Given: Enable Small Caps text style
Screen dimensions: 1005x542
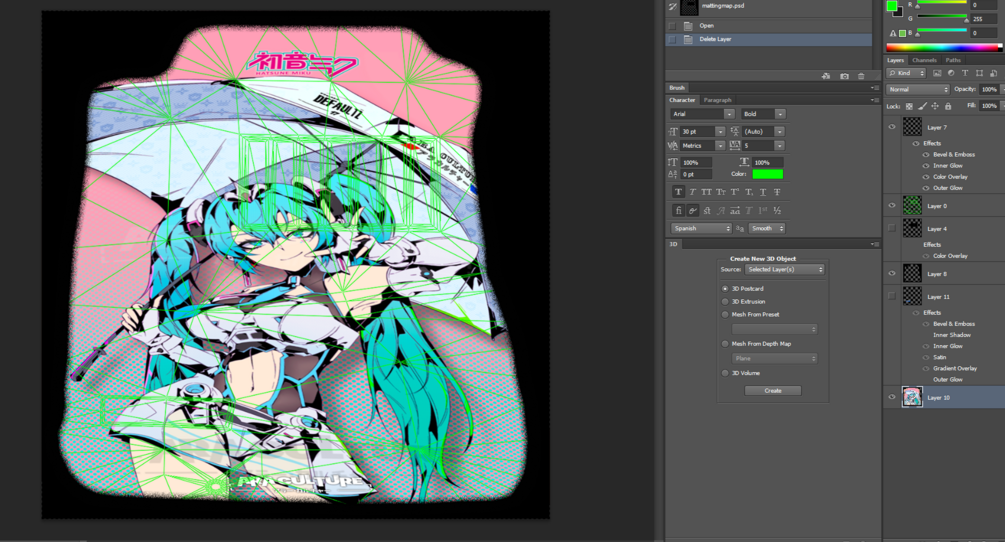Looking at the screenshot, I should point(720,192).
